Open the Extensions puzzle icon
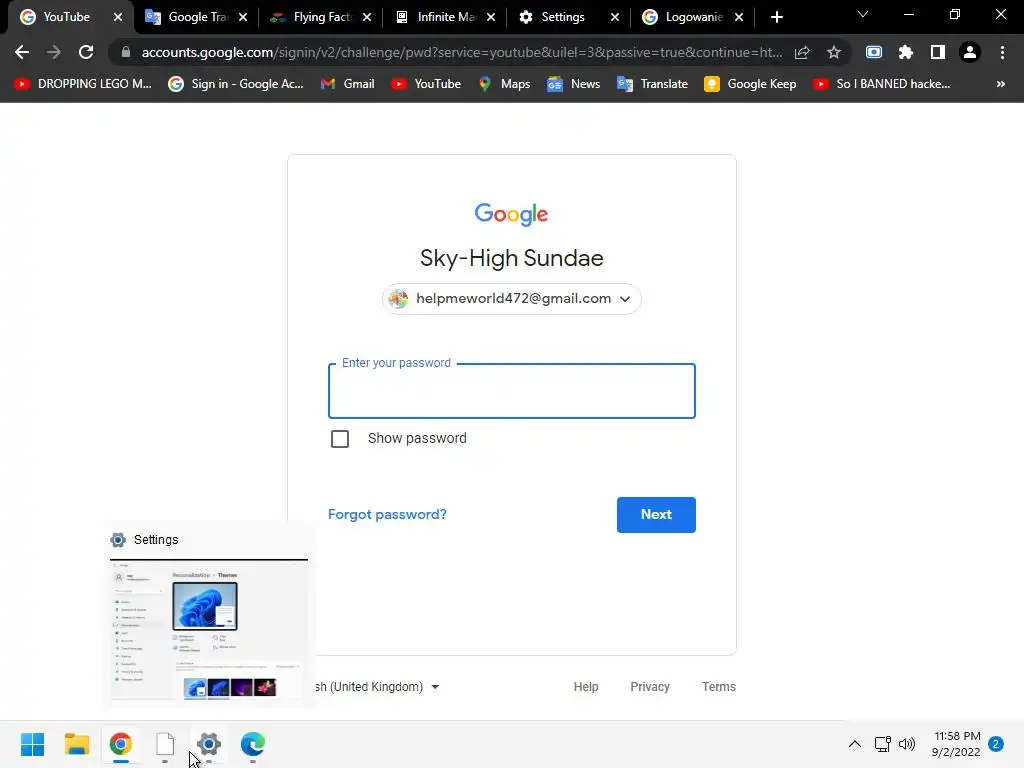The height and width of the screenshot is (768, 1024). pyautogui.click(x=906, y=52)
